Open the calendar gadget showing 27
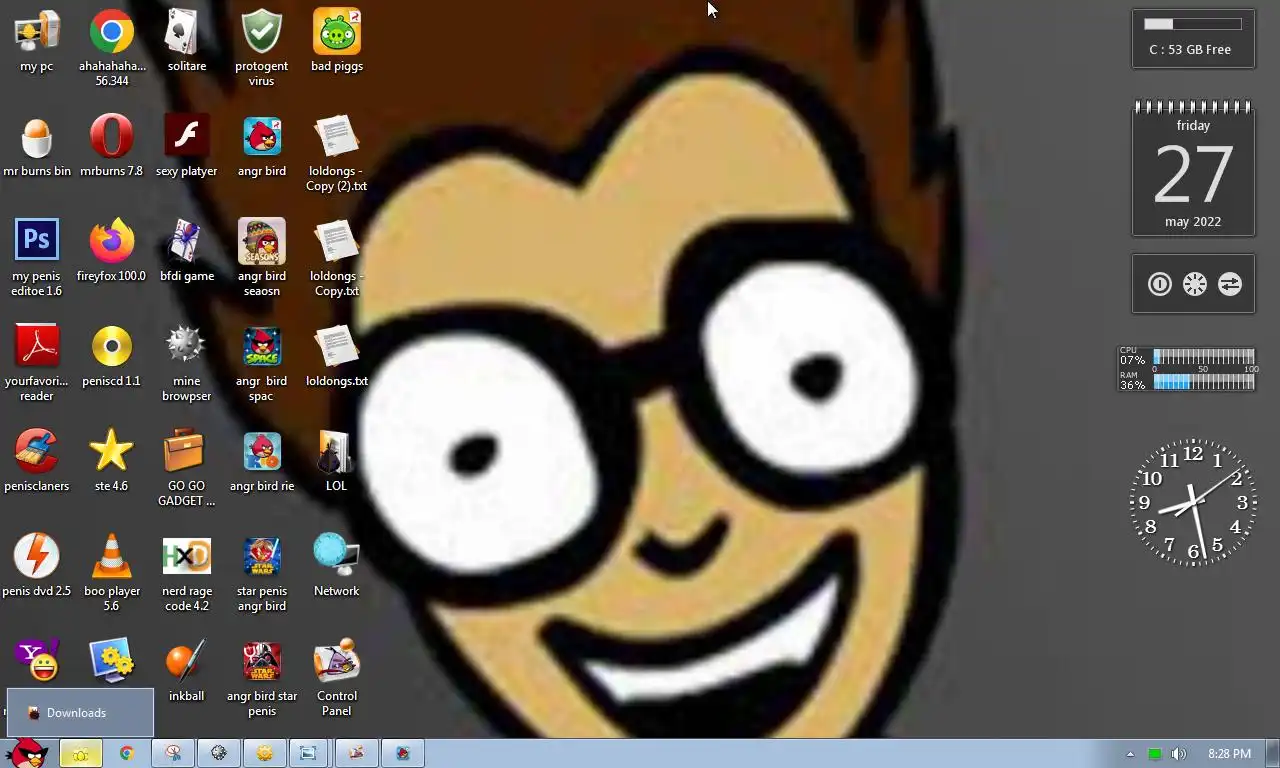 [1193, 169]
